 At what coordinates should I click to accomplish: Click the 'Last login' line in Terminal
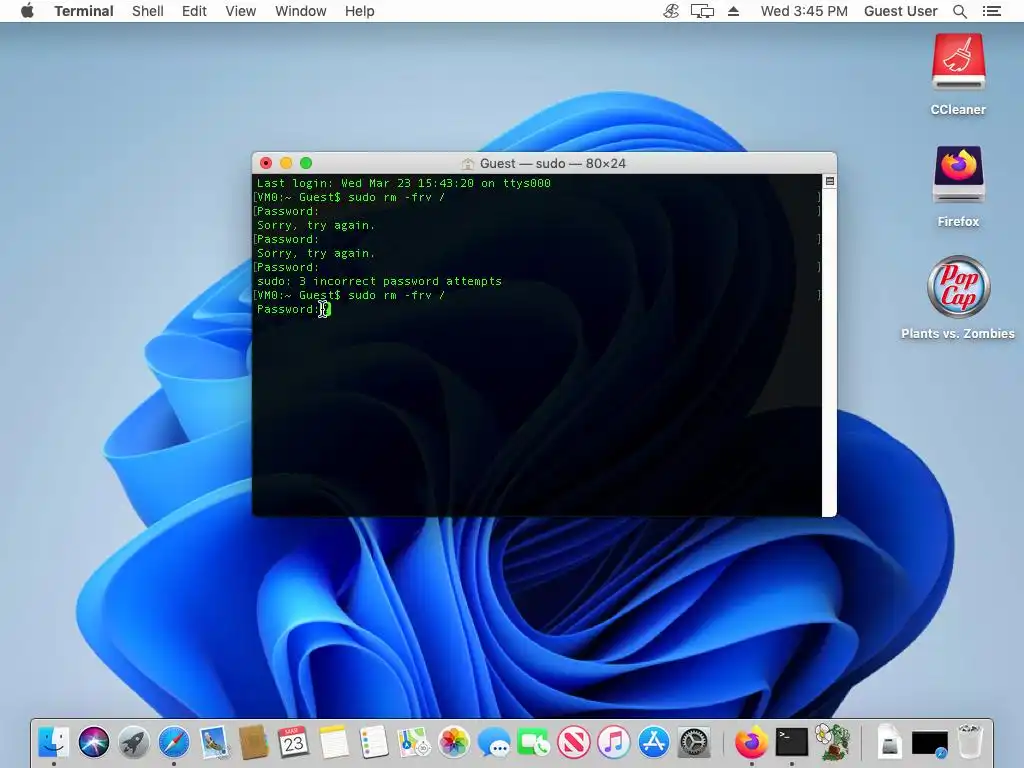404,184
